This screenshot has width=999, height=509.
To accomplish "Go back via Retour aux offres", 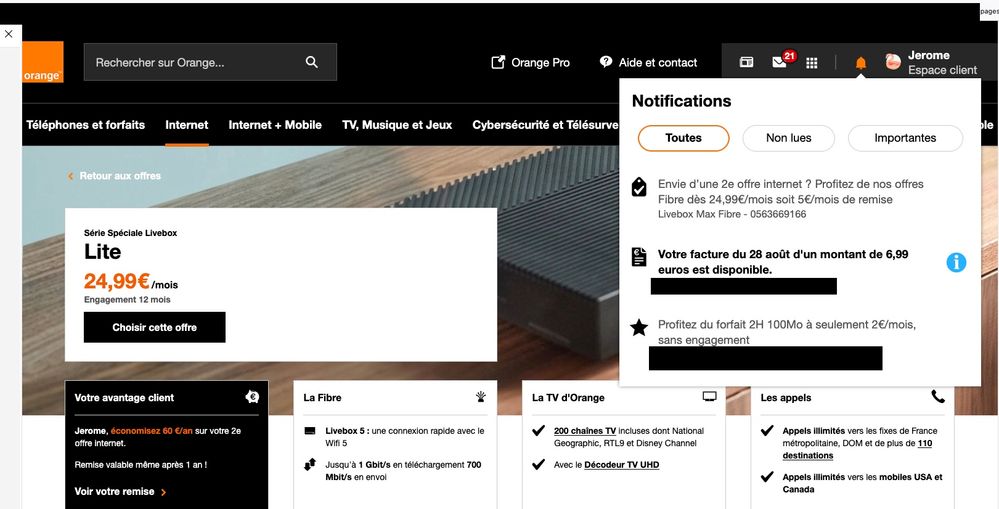I will point(115,176).
